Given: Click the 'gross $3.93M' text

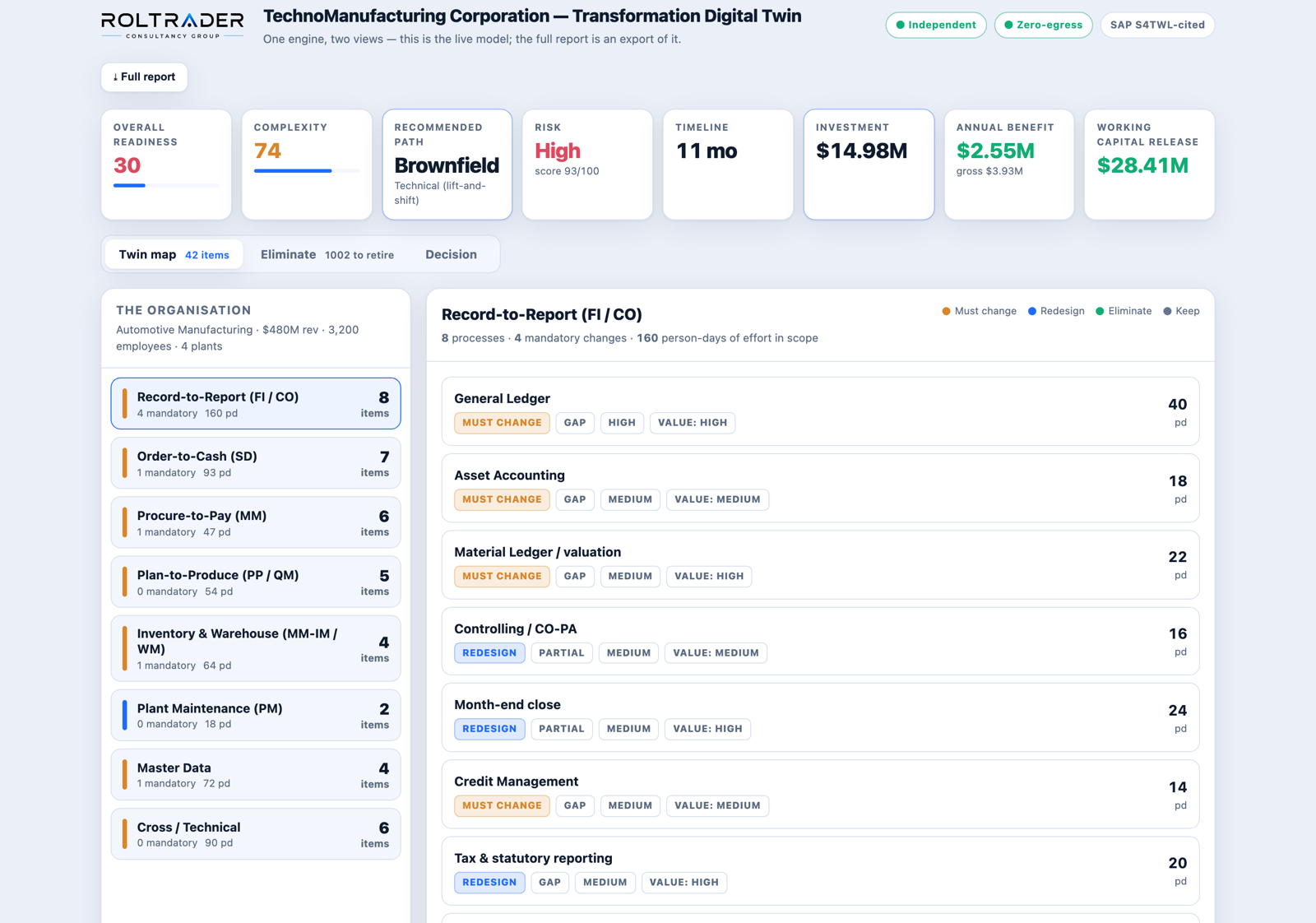Looking at the screenshot, I should click(x=989, y=171).
